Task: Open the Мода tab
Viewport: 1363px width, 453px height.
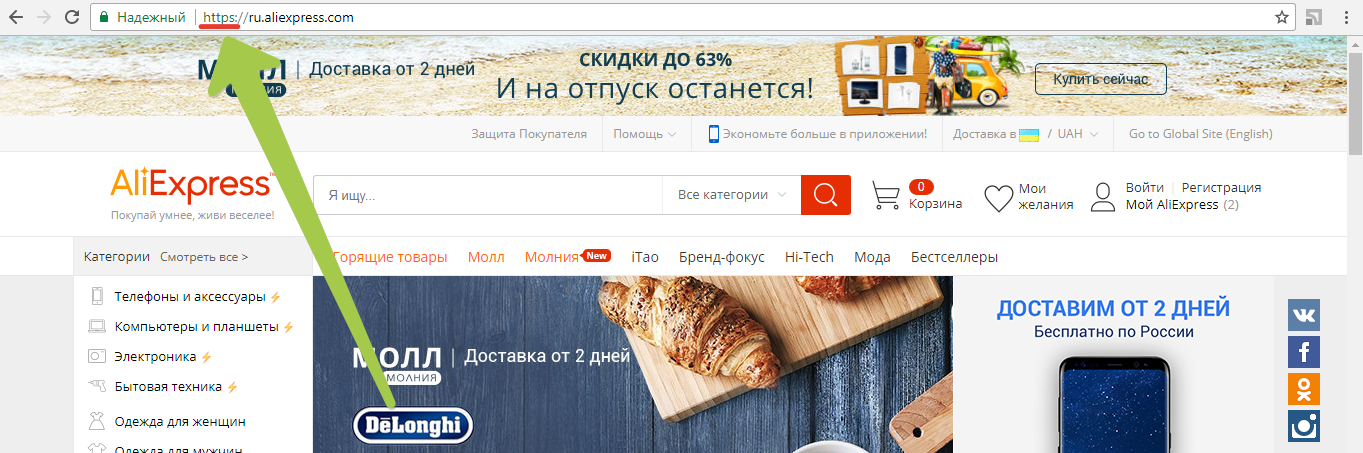Action: 872,257
